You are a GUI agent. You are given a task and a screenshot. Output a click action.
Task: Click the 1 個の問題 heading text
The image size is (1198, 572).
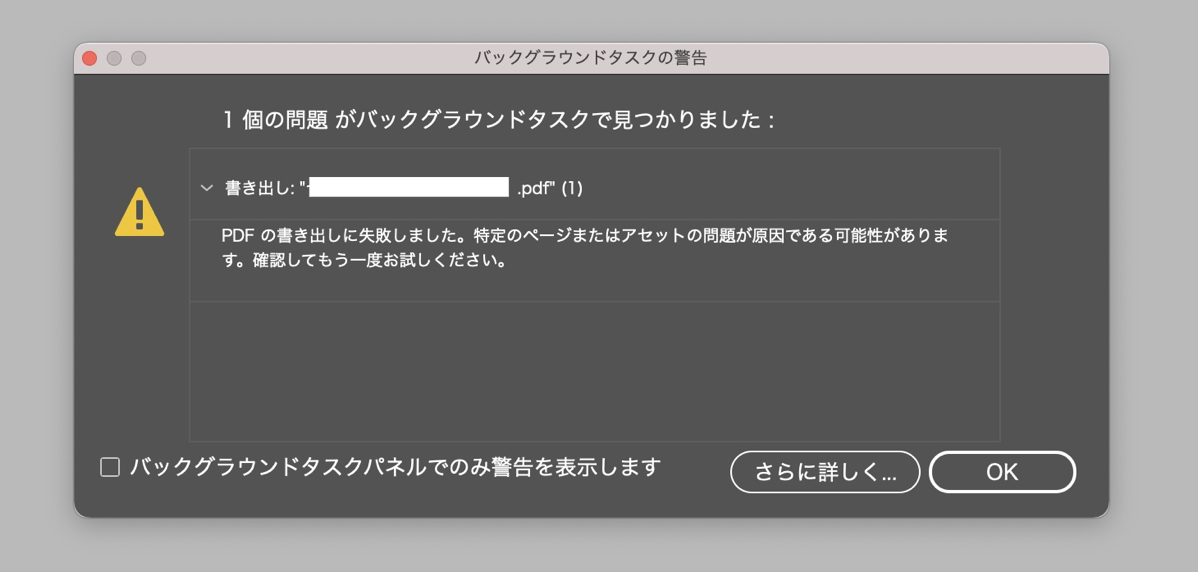pos(276,120)
